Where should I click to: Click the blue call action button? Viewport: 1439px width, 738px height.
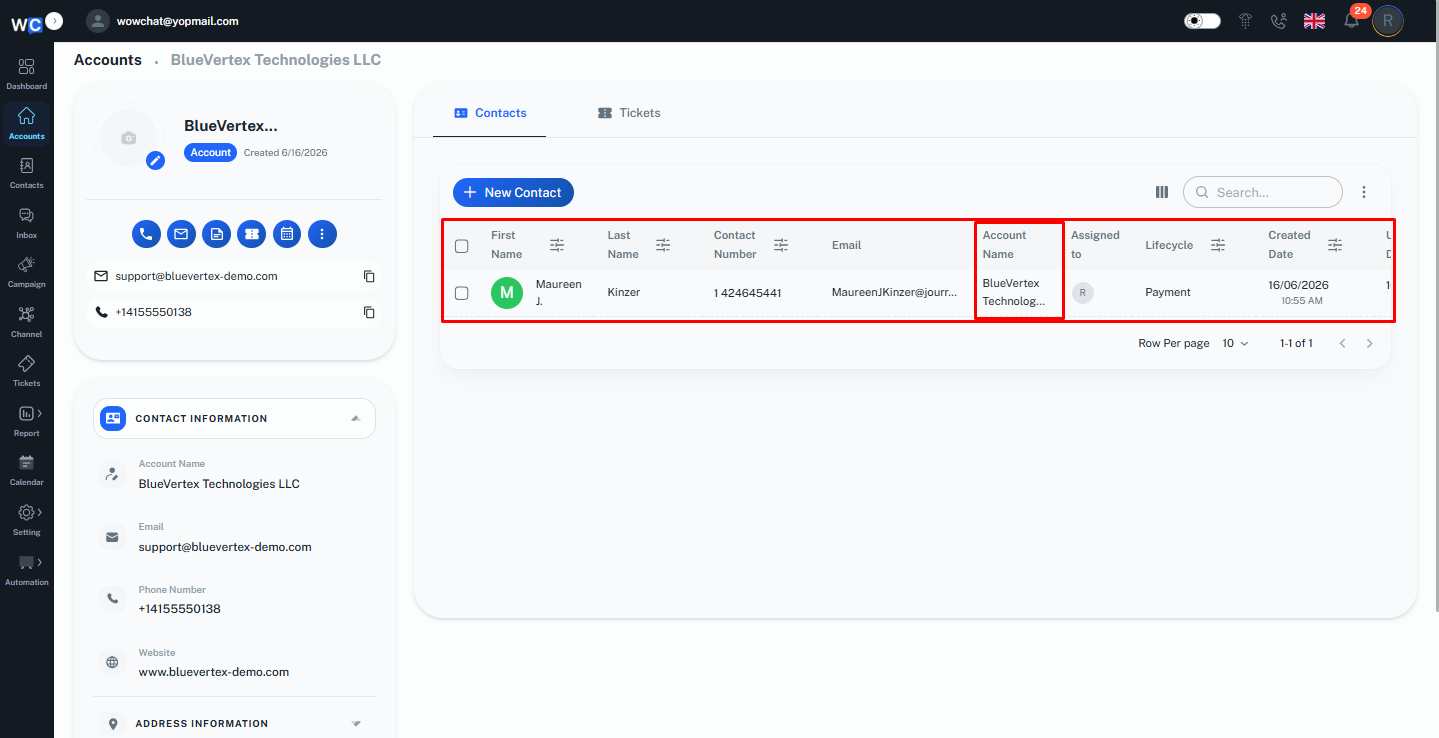point(146,234)
